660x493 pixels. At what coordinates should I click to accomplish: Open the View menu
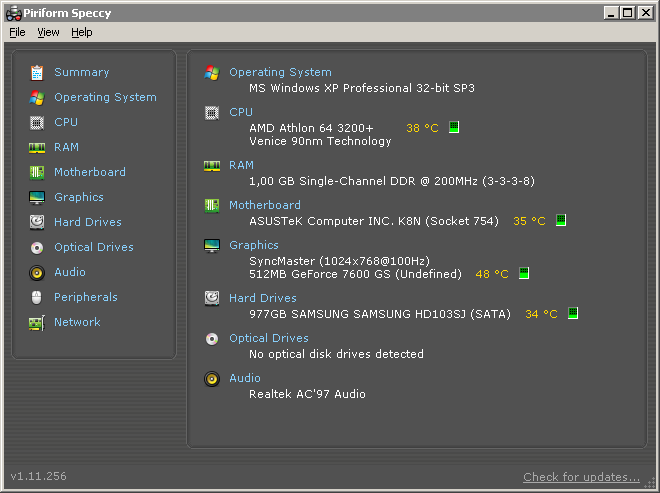coord(48,32)
